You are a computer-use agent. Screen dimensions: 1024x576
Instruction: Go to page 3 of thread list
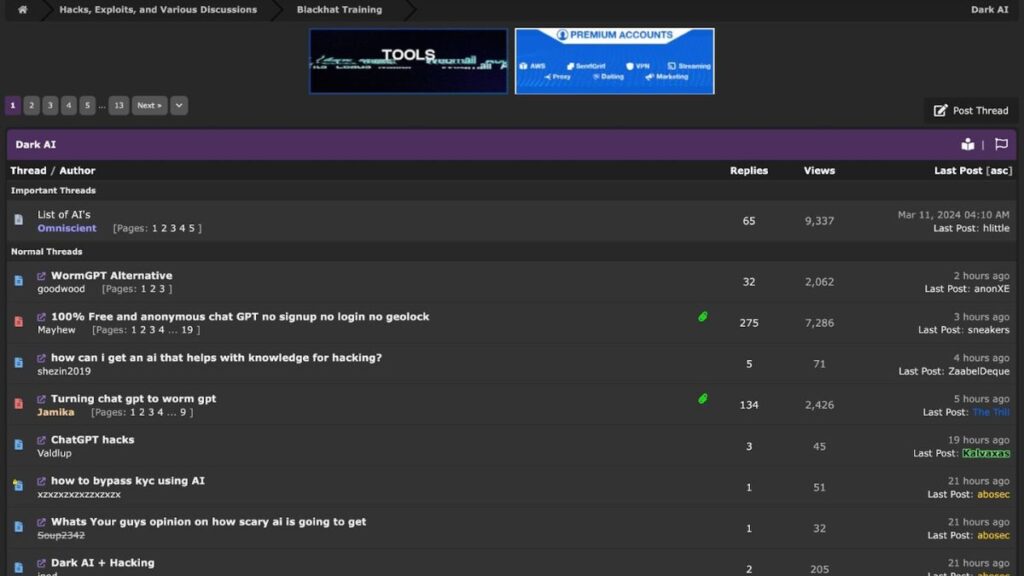[50, 105]
